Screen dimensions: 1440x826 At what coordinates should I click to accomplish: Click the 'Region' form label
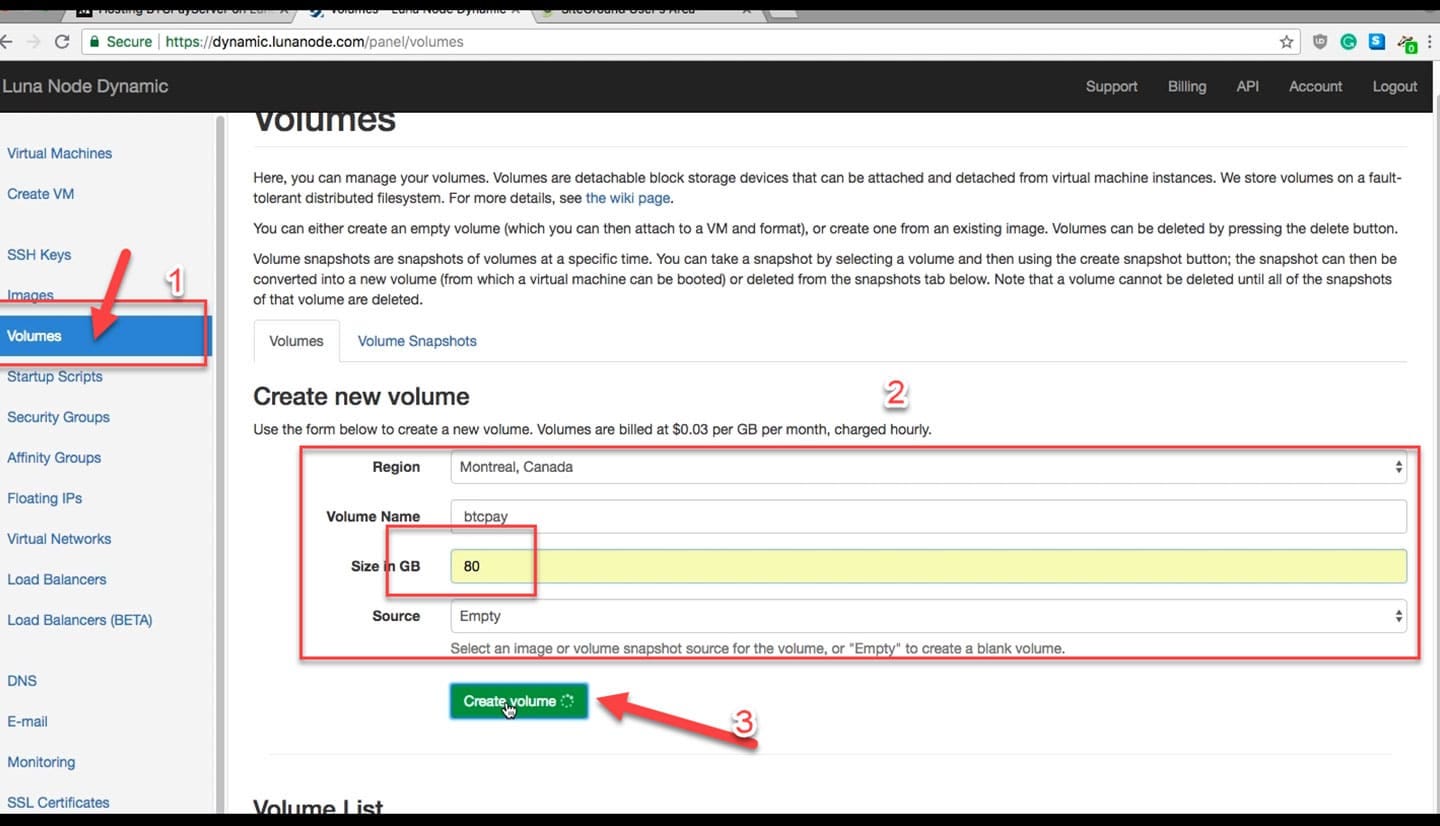(396, 467)
